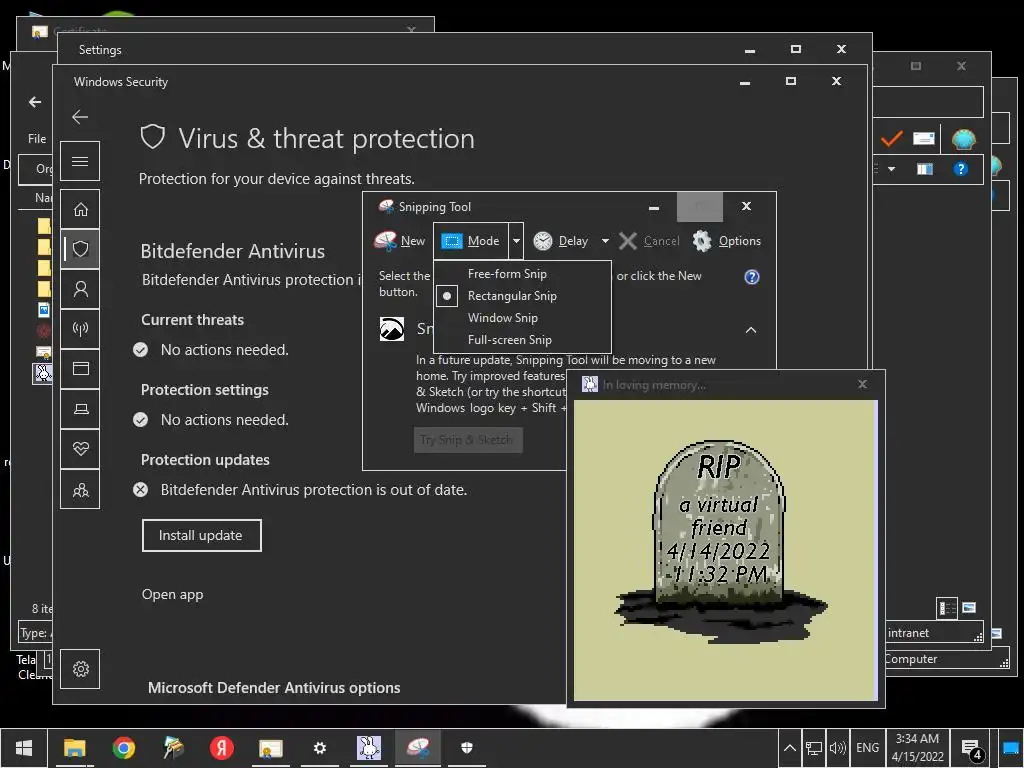Click the Snipping Tool help question mark
Viewport: 1024px width, 768px height.
(x=752, y=277)
